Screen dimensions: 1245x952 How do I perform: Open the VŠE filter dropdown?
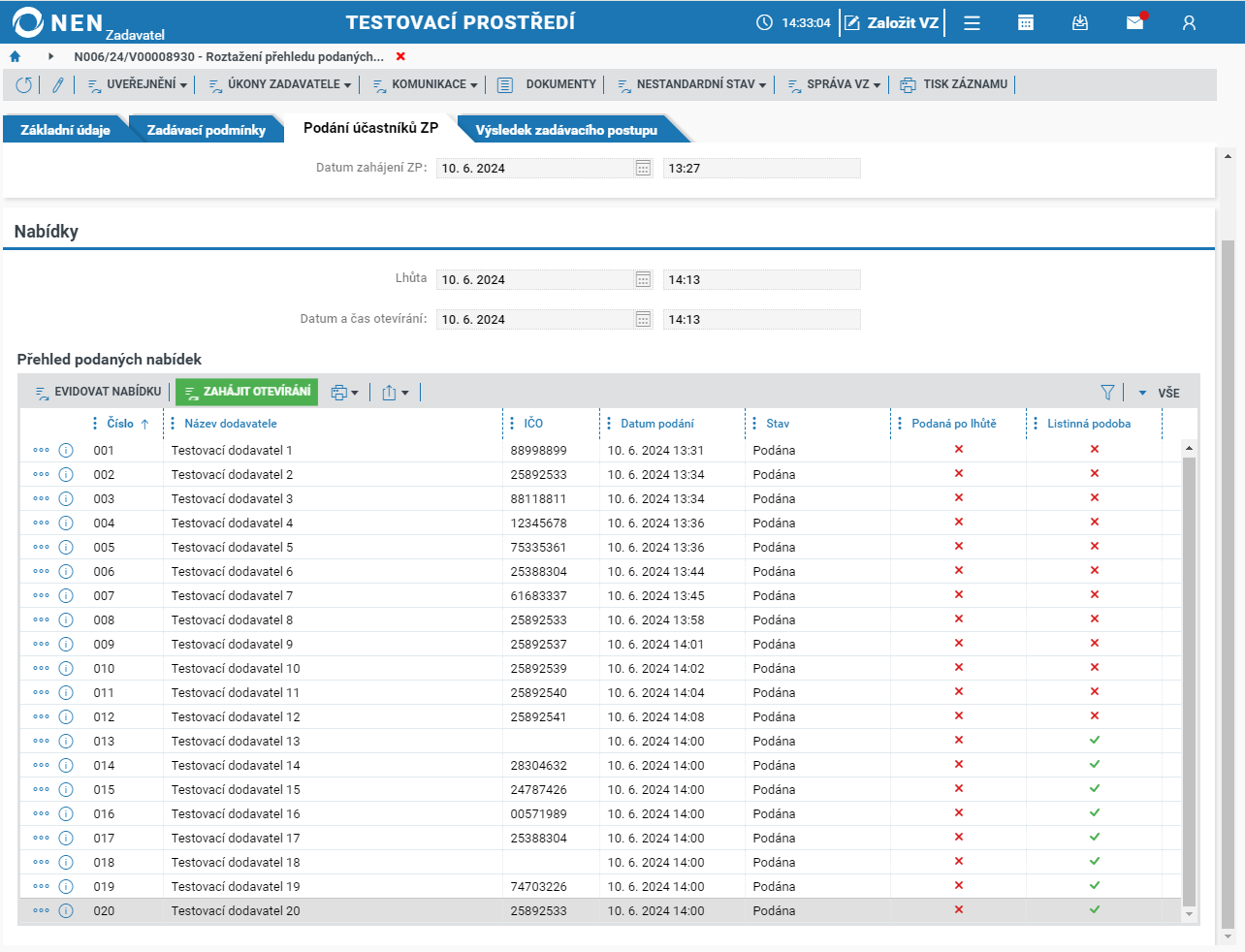(x=1160, y=393)
